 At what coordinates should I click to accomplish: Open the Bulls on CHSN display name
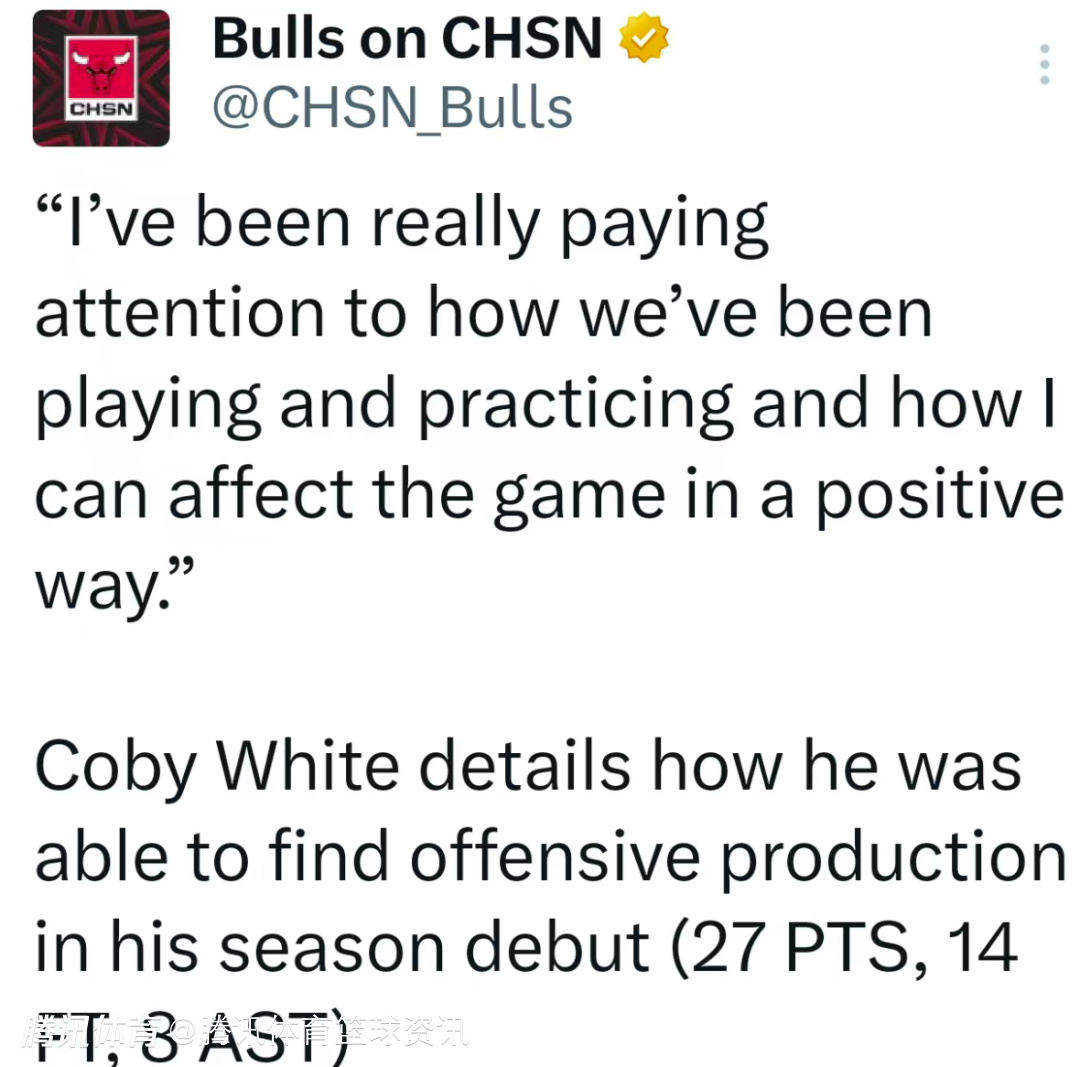408,39
